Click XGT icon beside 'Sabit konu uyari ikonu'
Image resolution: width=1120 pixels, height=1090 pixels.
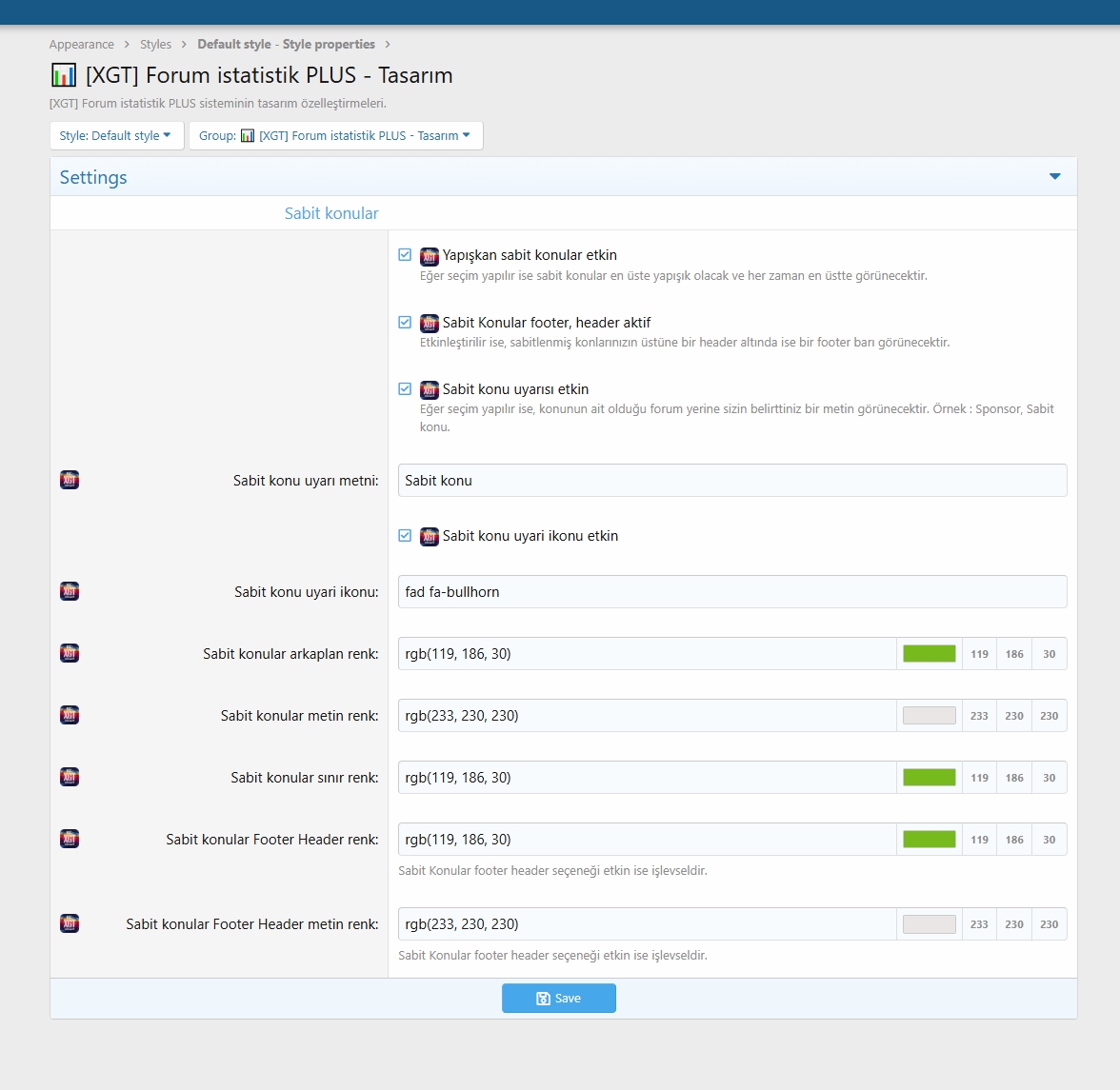point(70,591)
